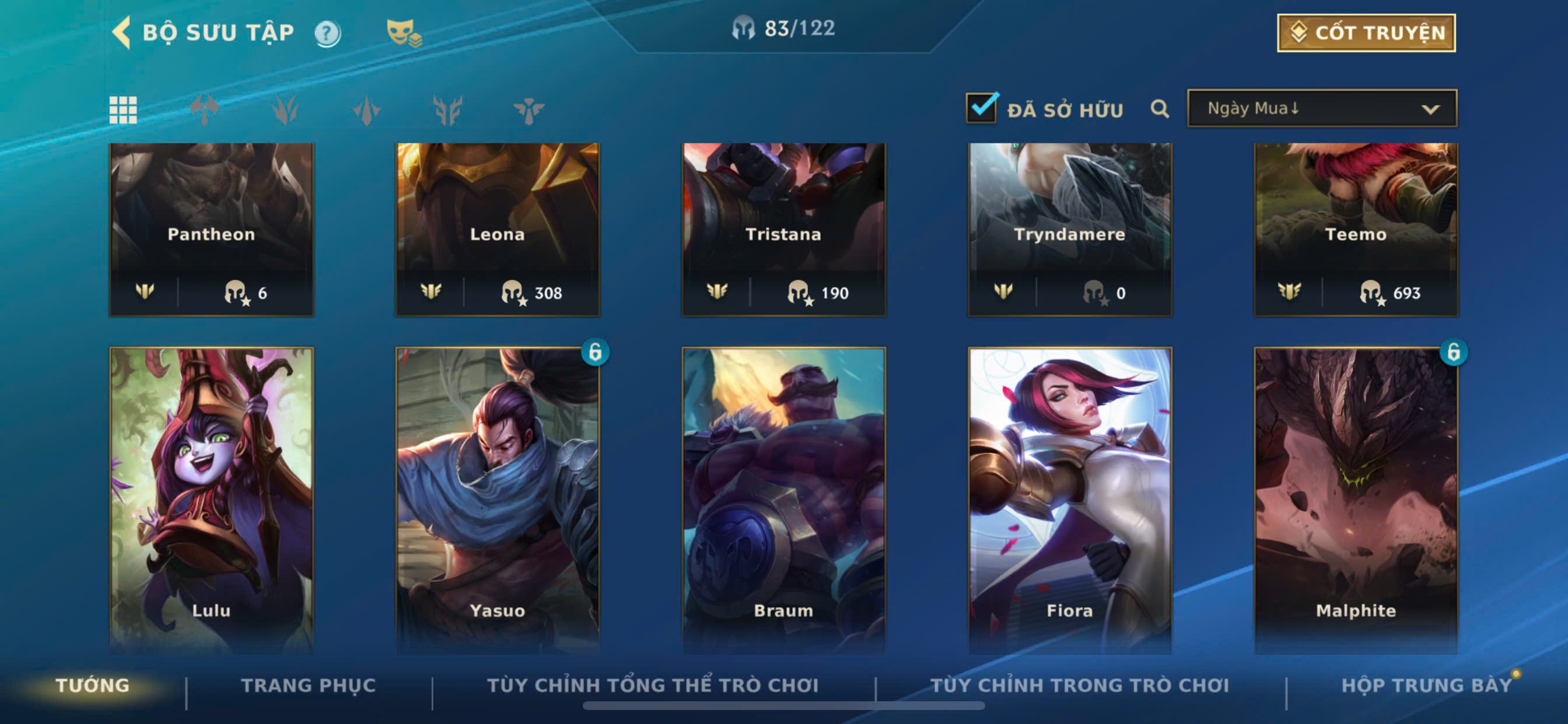This screenshot has width=1568, height=724.
Task: Expand the Ngày Mua sort dropdown
Action: [x=1322, y=108]
